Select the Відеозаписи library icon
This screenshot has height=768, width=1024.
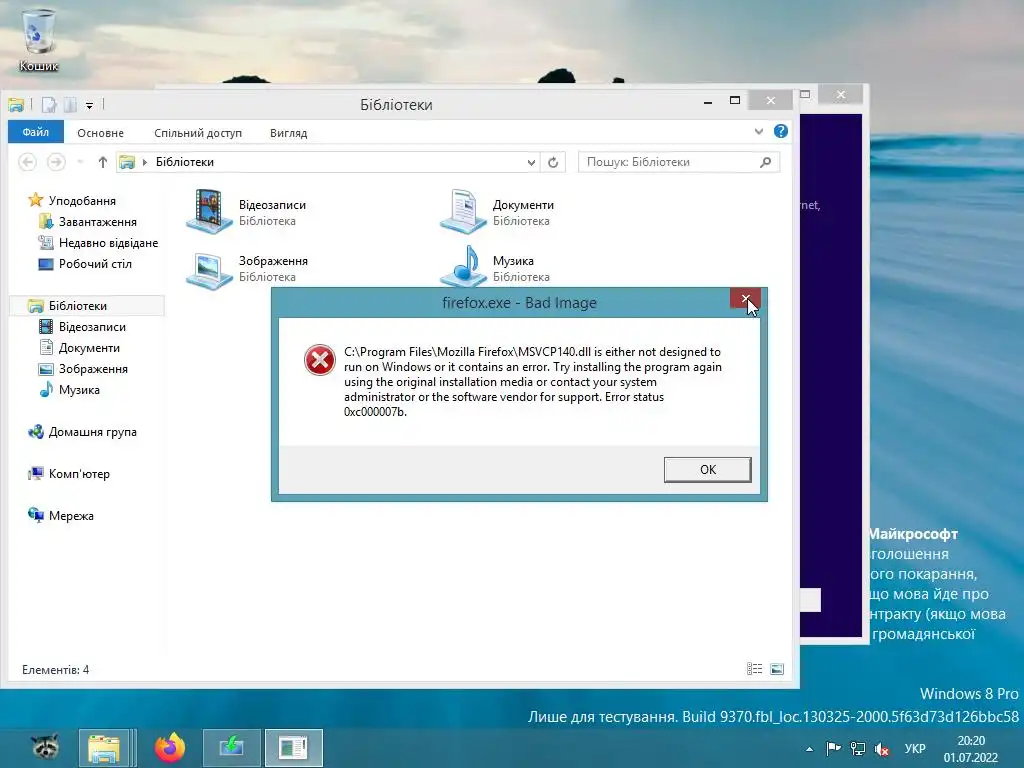(x=210, y=211)
